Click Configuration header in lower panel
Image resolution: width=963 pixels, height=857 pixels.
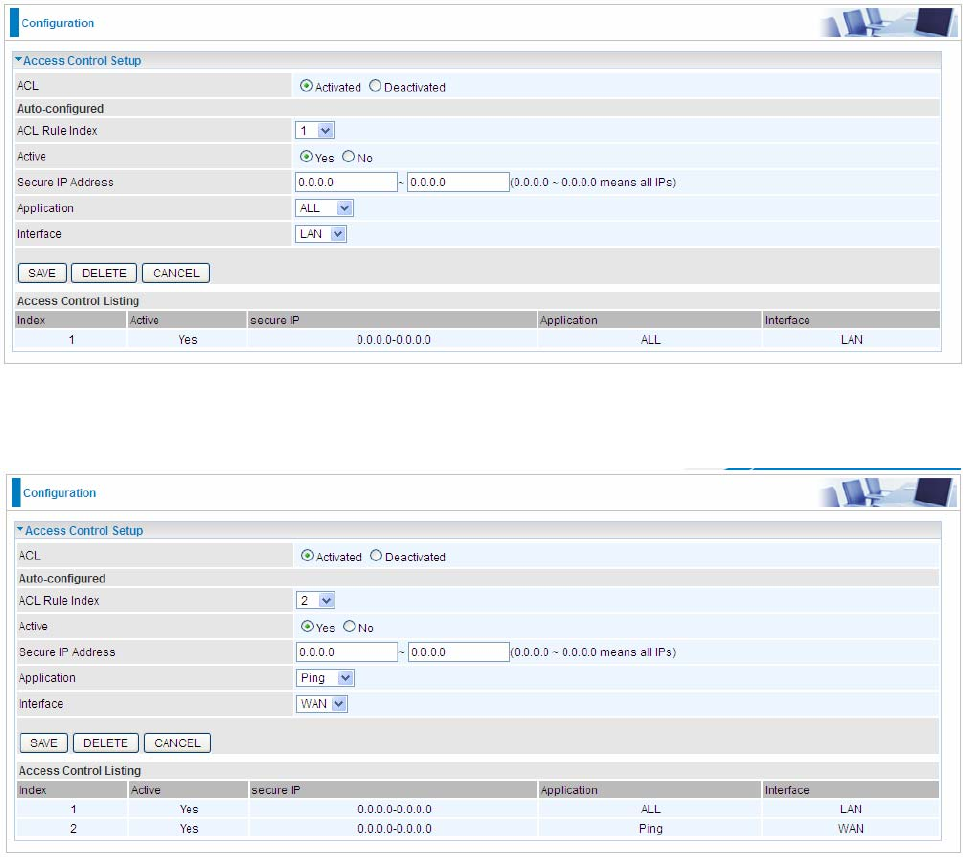click(x=60, y=493)
